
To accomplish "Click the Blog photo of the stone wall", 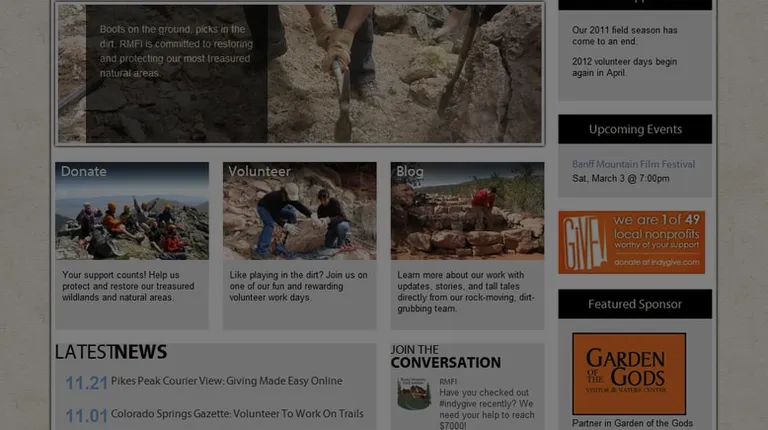I will (x=467, y=220).
